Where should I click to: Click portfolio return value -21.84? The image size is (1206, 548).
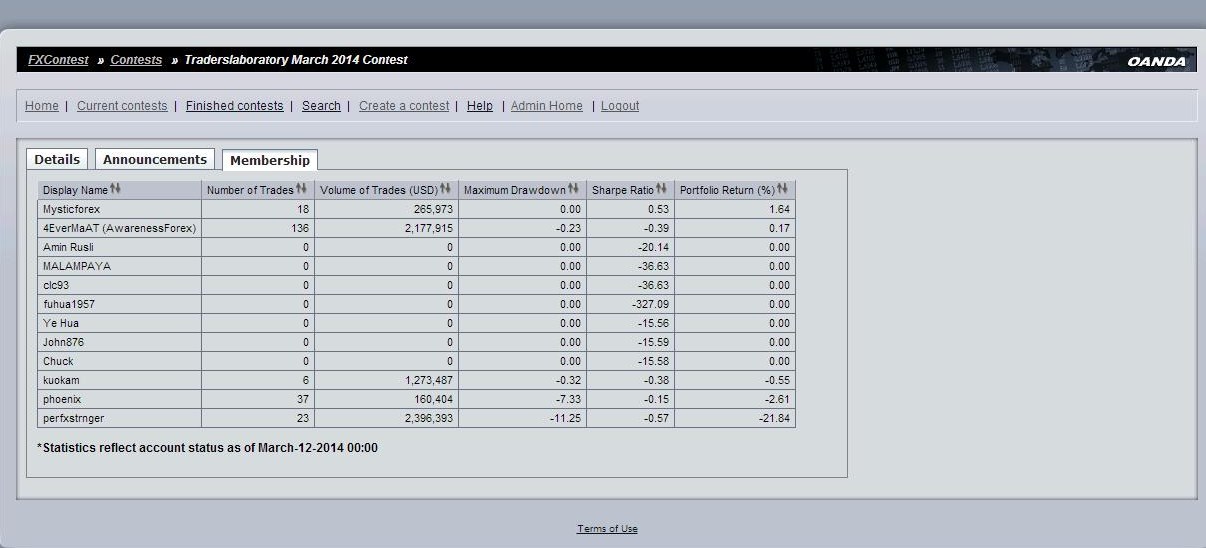click(x=775, y=418)
